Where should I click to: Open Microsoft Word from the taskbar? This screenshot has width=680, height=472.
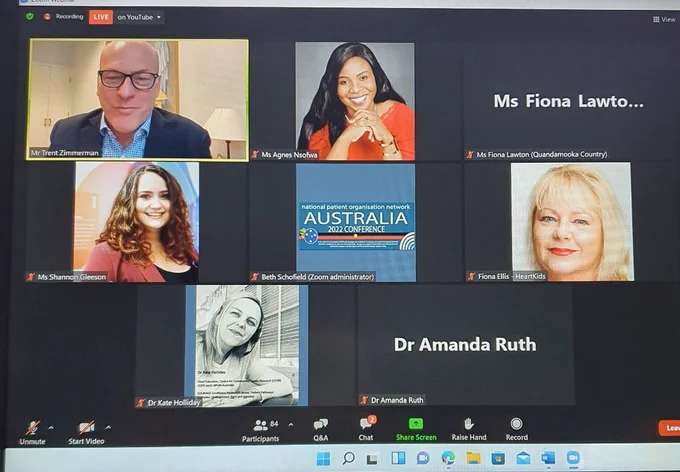point(548,458)
